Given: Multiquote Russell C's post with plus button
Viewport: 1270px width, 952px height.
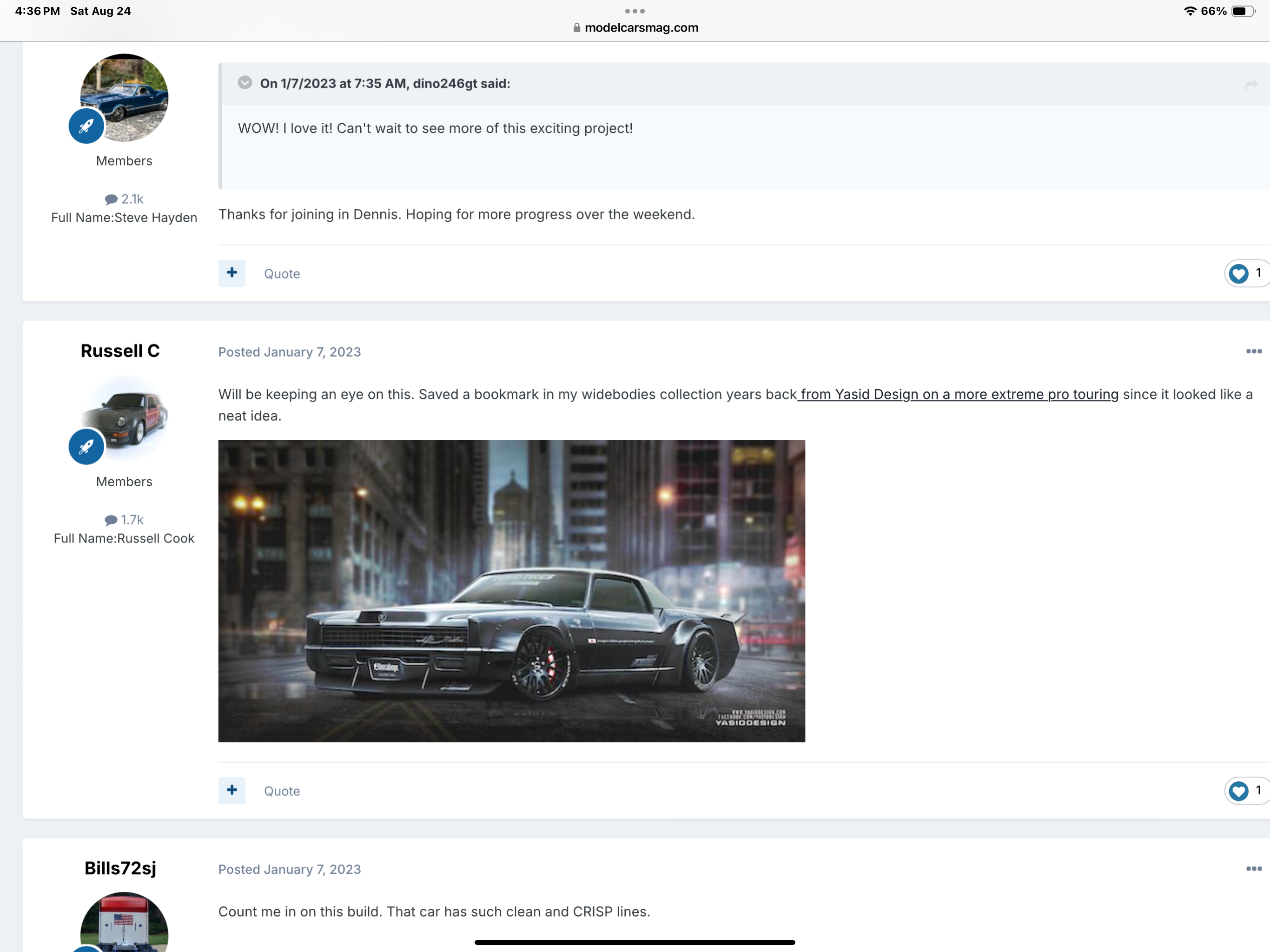Looking at the screenshot, I should point(232,790).
